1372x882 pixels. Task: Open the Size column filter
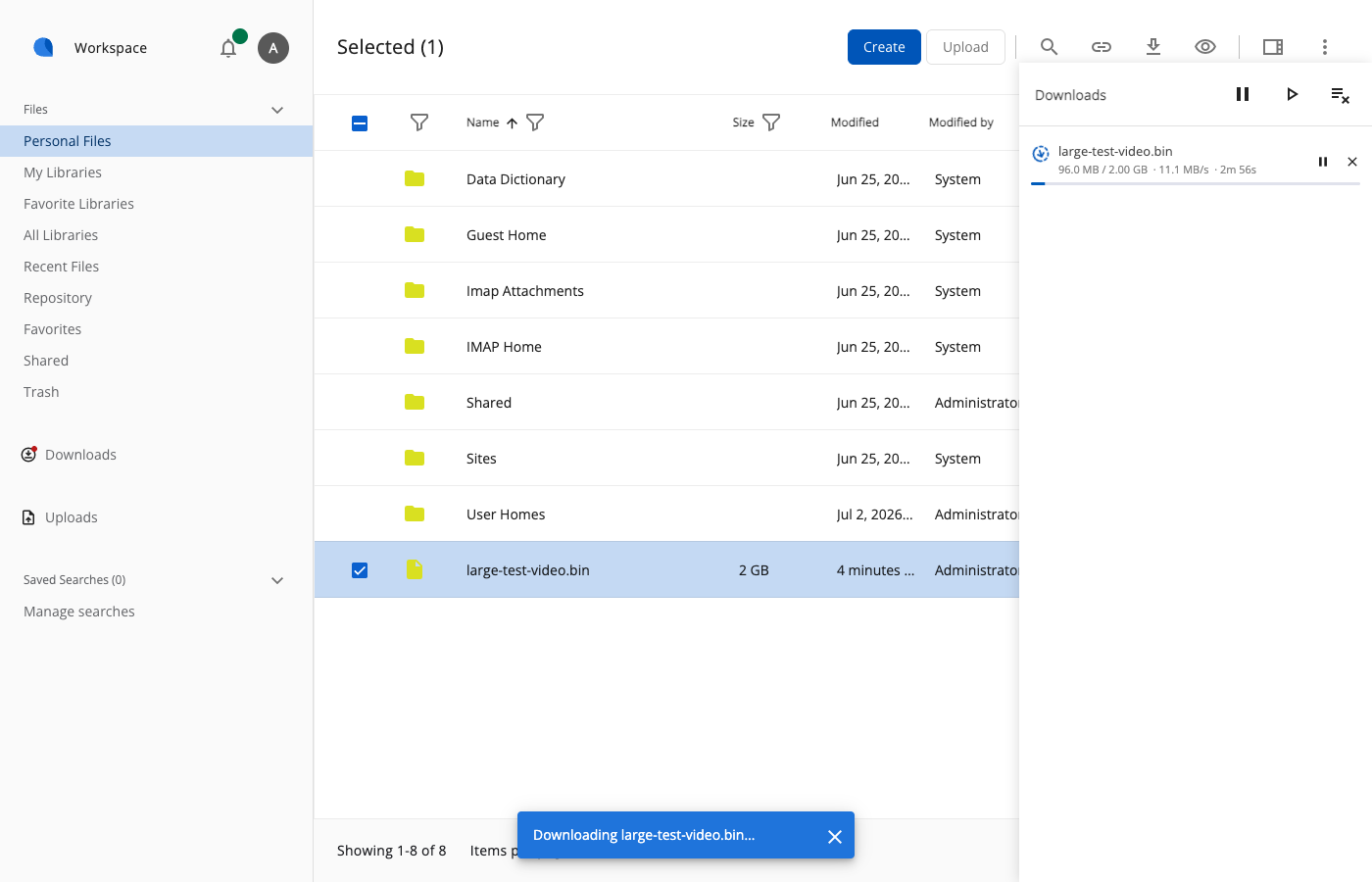pos(771,122)
